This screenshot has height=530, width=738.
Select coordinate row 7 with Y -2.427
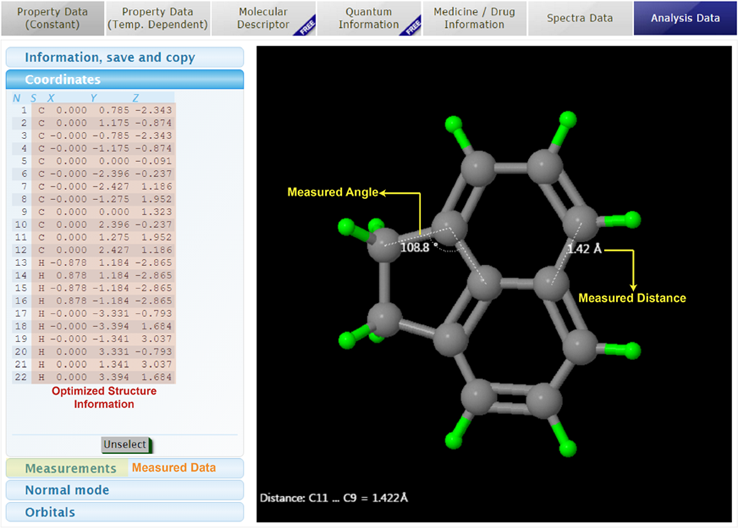[94, 186]
